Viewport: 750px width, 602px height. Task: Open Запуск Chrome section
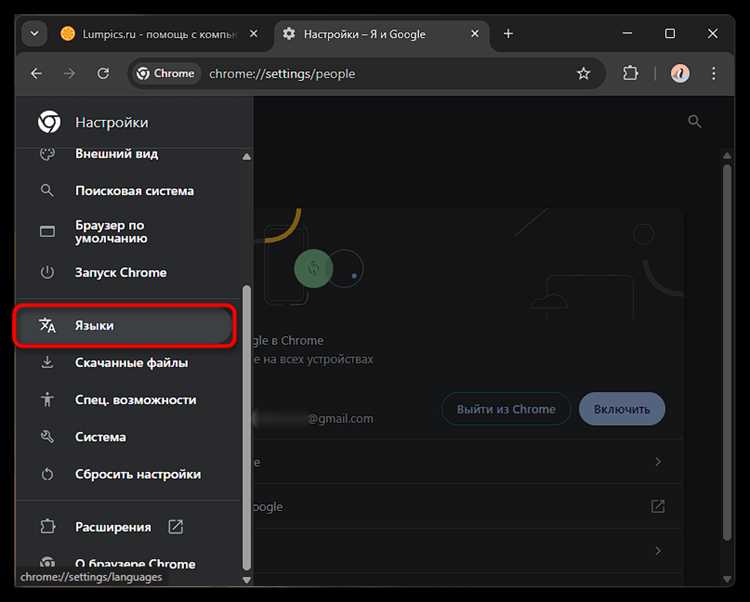[128, 273]
